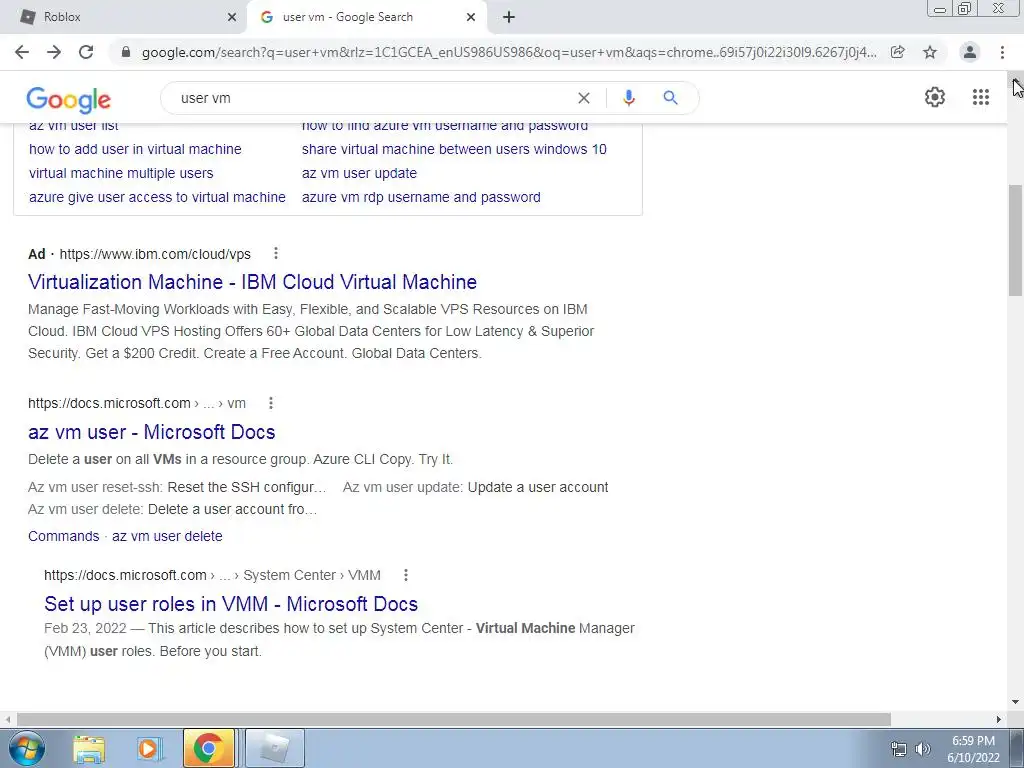Launch Windows Media Player from taskbar
This screenshot has width=1024, height=768.
[x=149, y=748]
